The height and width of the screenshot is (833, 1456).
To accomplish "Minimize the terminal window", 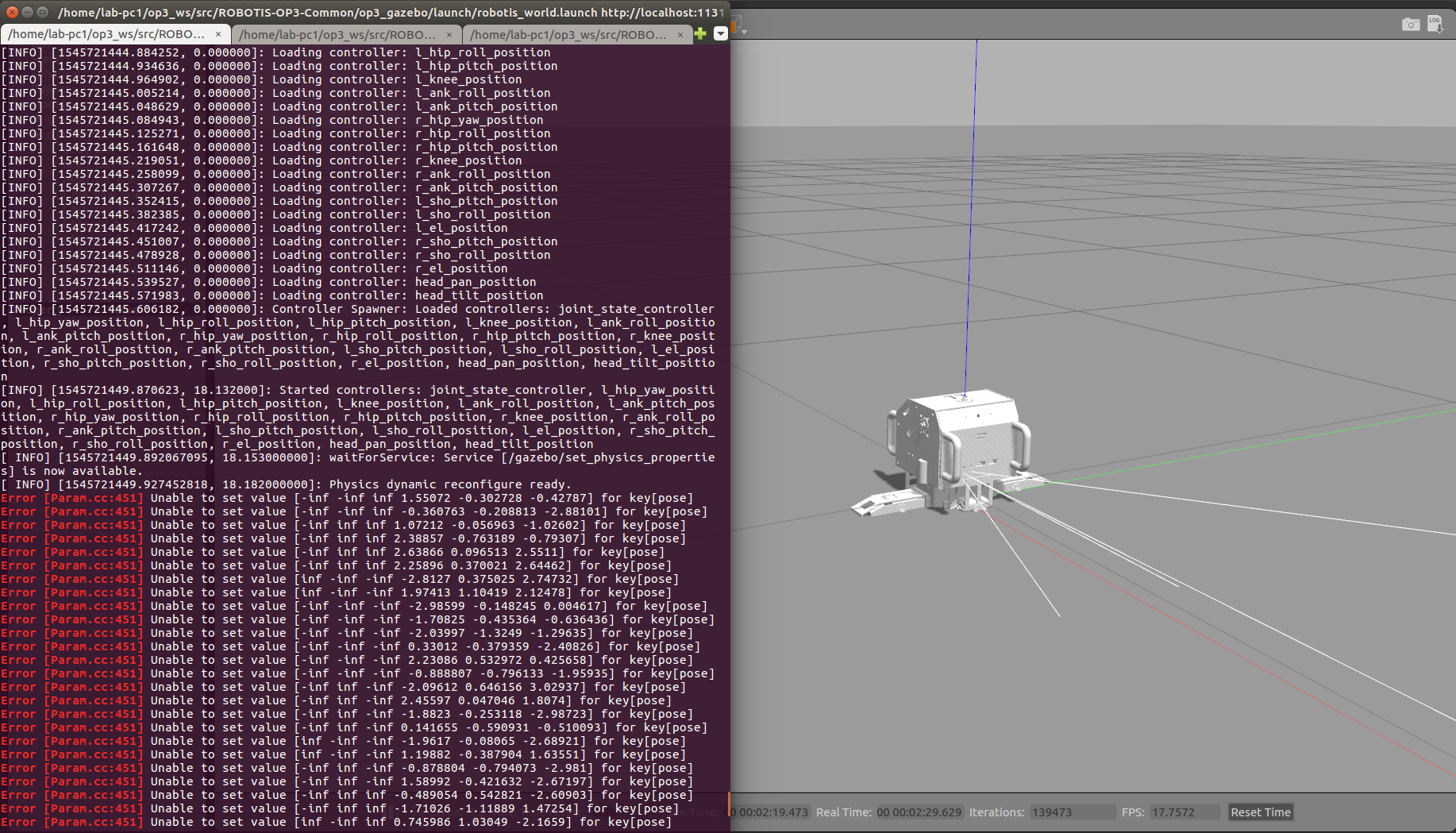I will tap(27, 12).
